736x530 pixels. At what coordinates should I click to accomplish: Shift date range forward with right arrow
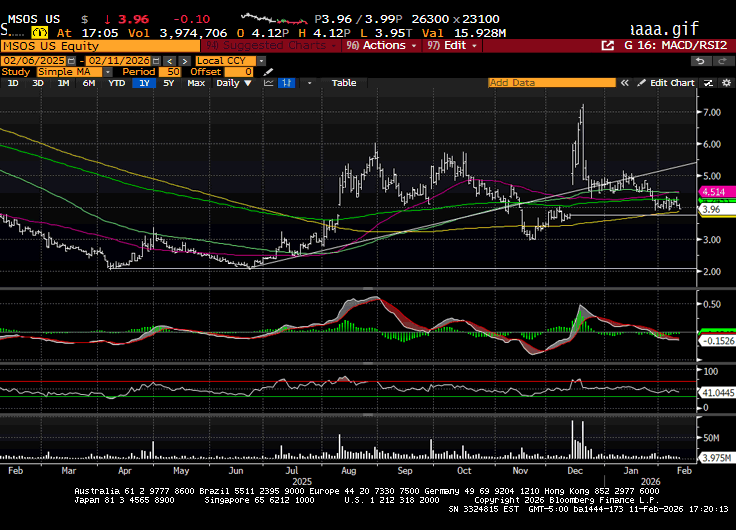point(184,61)
